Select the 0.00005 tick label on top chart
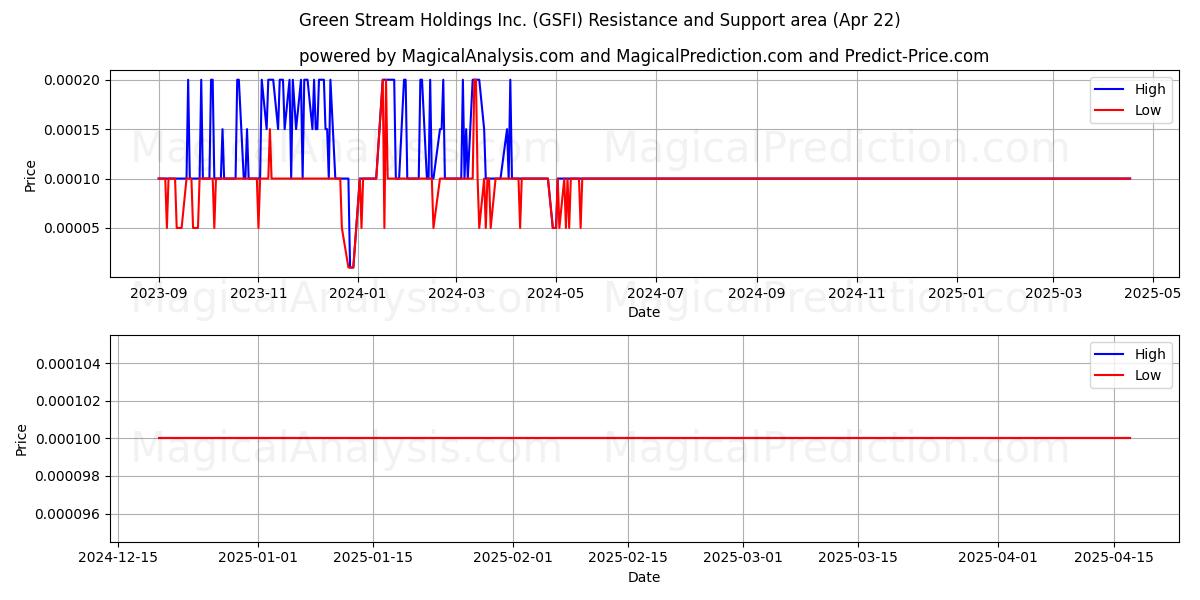 (74, 229)
